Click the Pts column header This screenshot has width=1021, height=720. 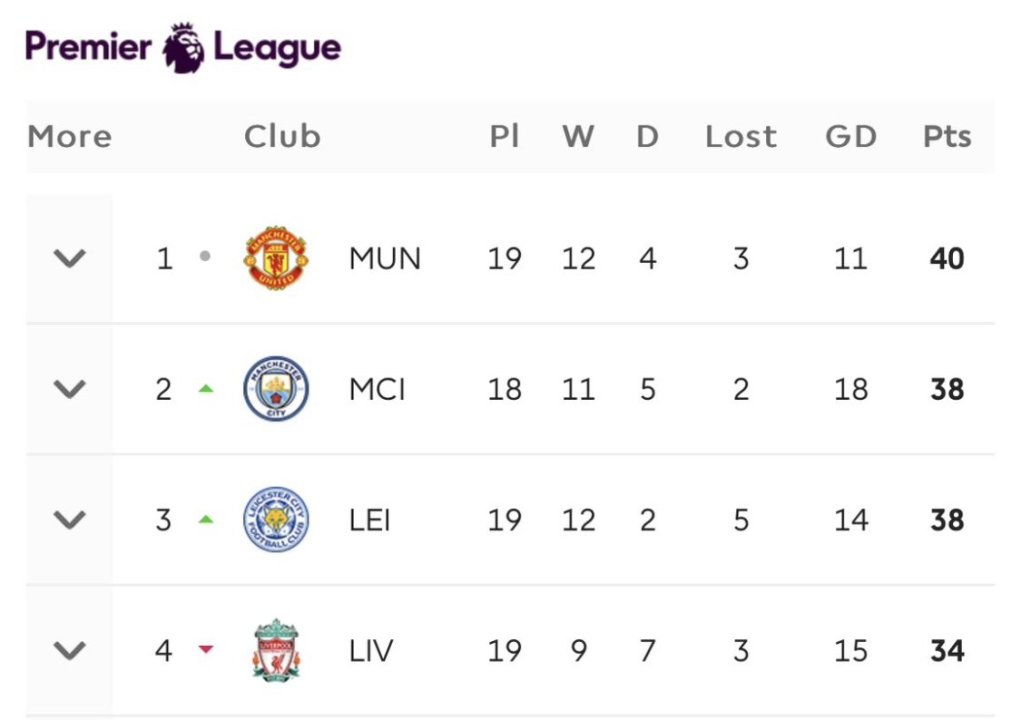click(x=946, y=136)
